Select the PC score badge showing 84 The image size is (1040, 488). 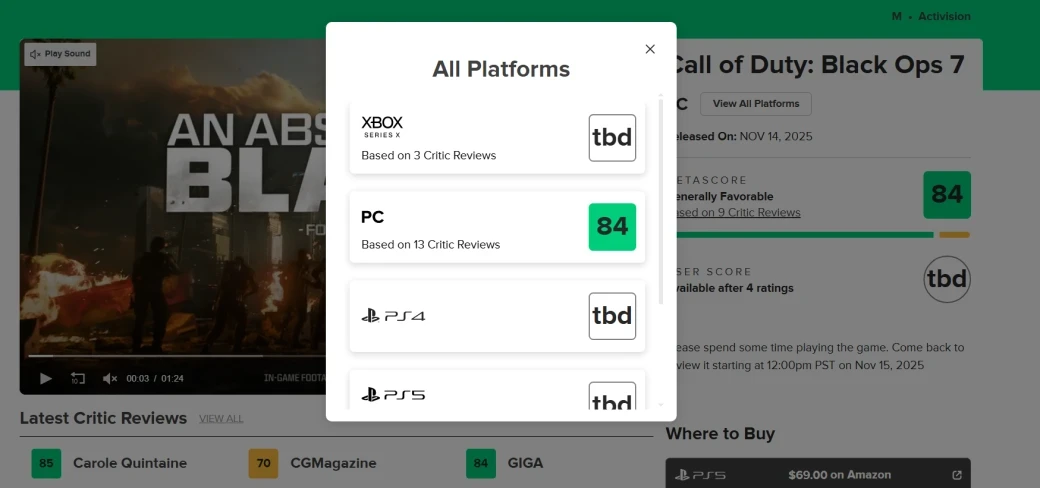click(612, 227)
